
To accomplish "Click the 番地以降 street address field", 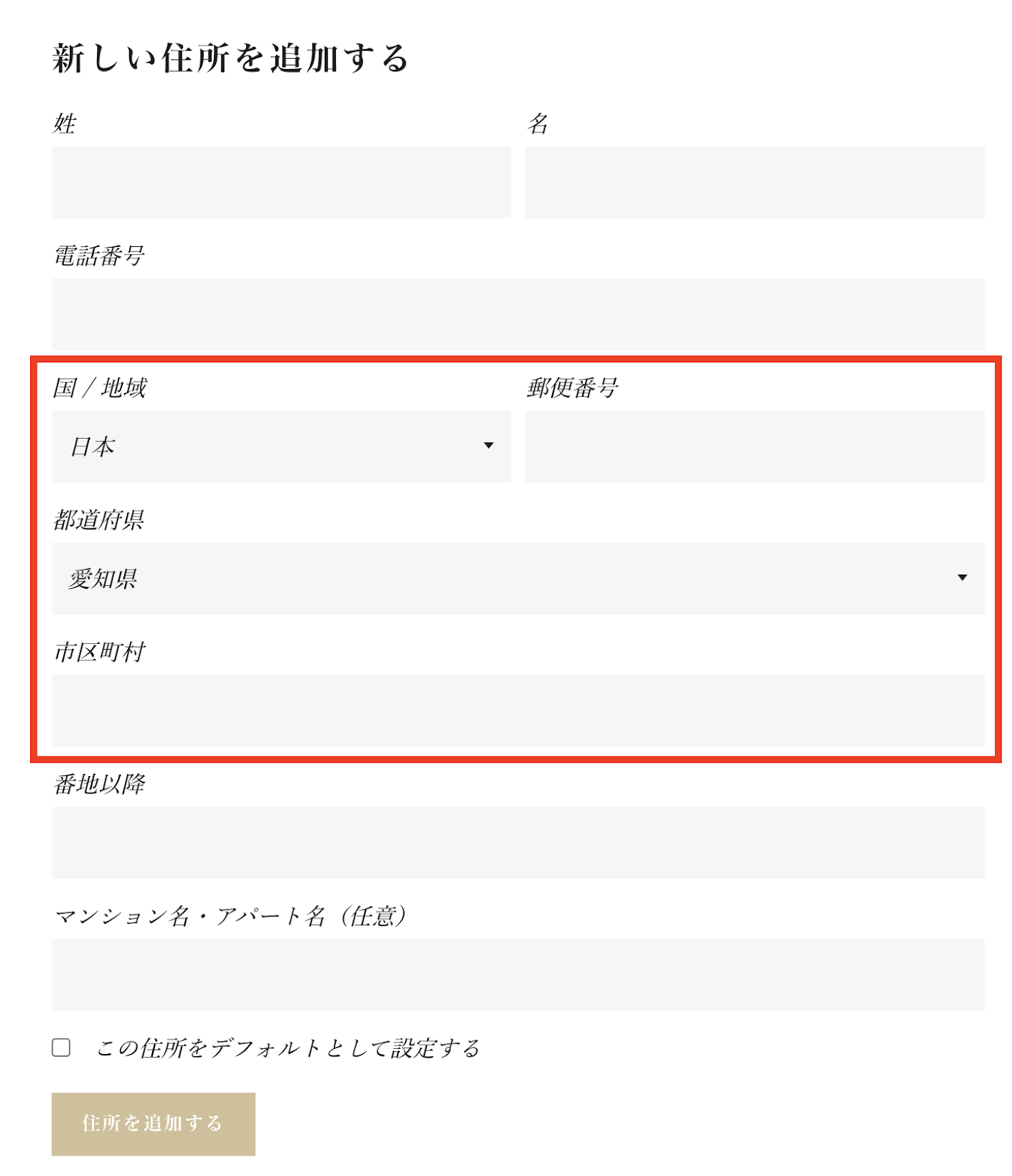I will coord(517,842).
